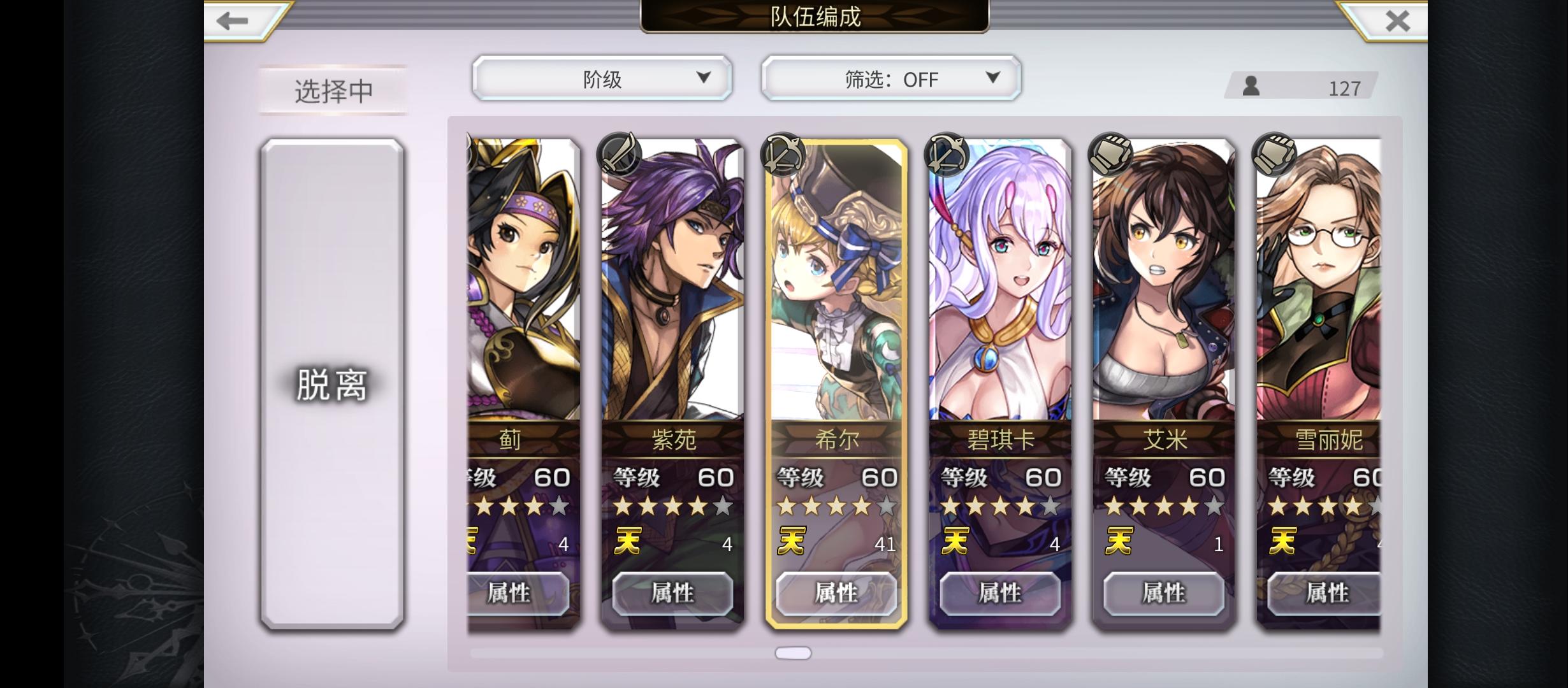1568x688 pixels.
Task: Open the 筛选: OFF filter dropdown
Action: (891, 78)
